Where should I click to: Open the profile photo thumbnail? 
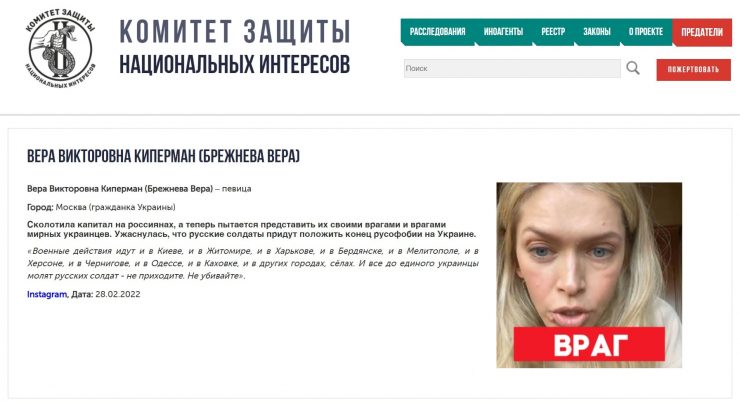click(x=589, y=275)
